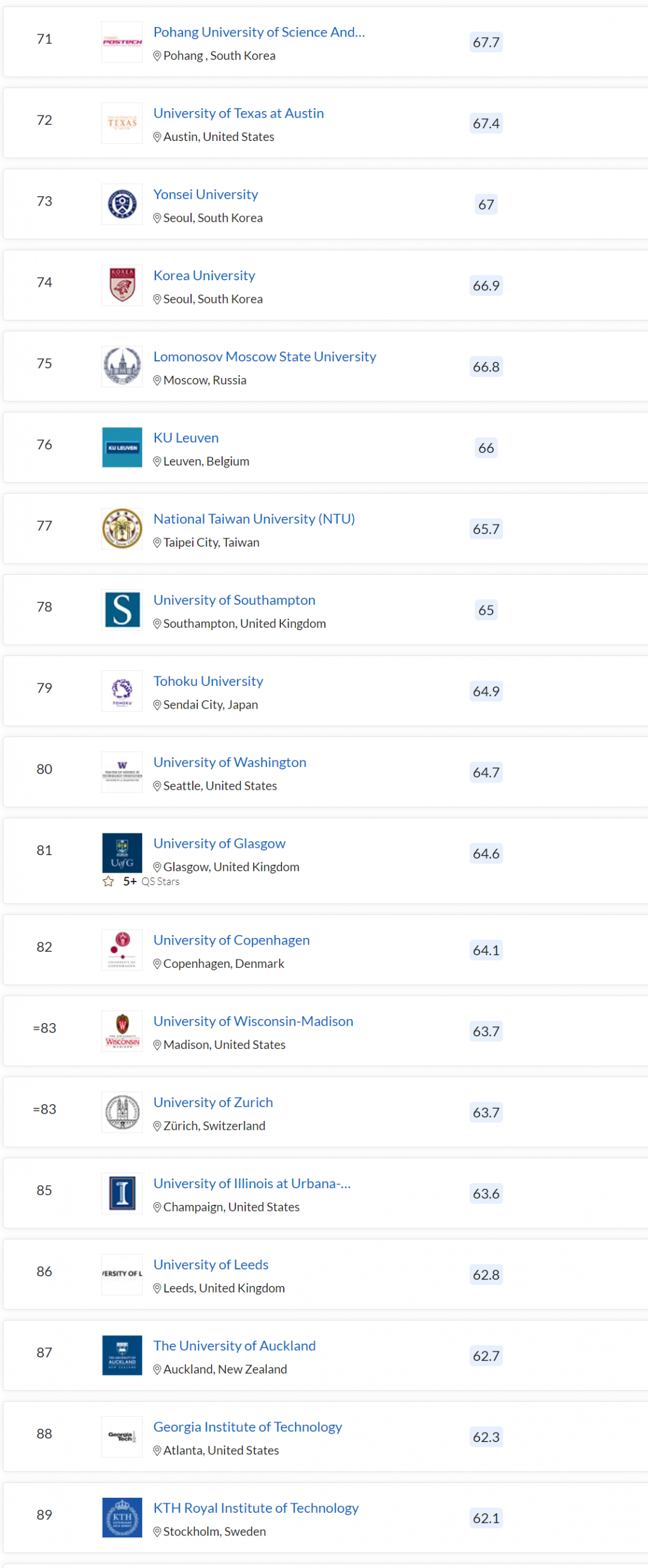
Task: Open University of Zurich link
Action: [213, 1102]
